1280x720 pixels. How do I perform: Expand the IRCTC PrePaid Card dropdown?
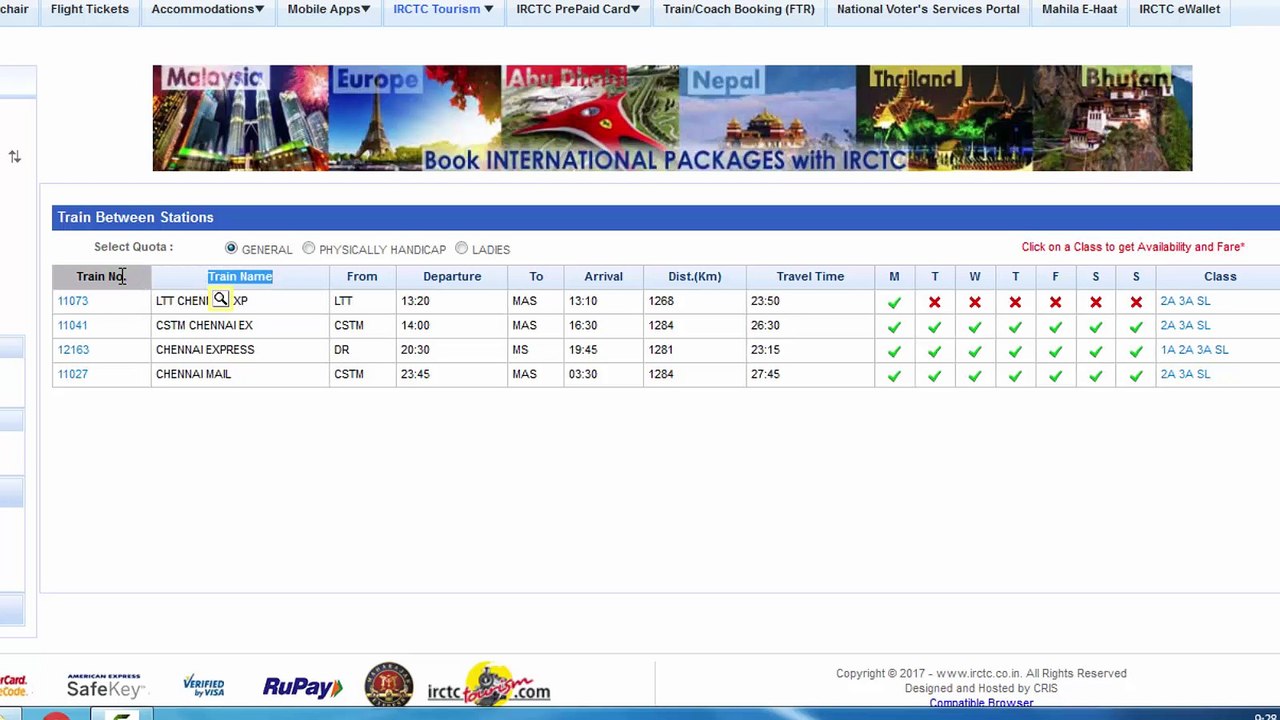578,9
